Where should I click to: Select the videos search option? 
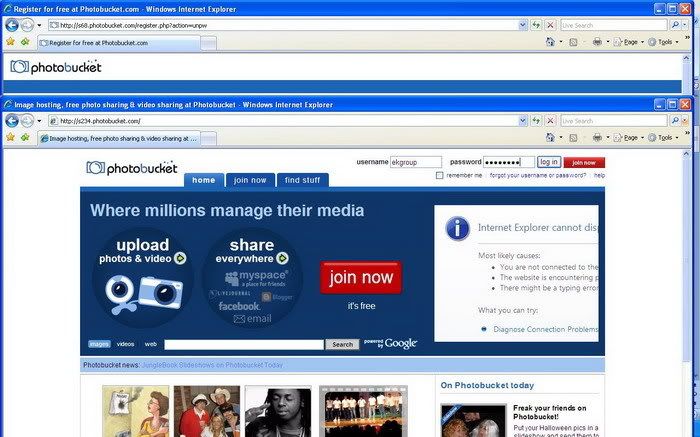pos(125,344)
